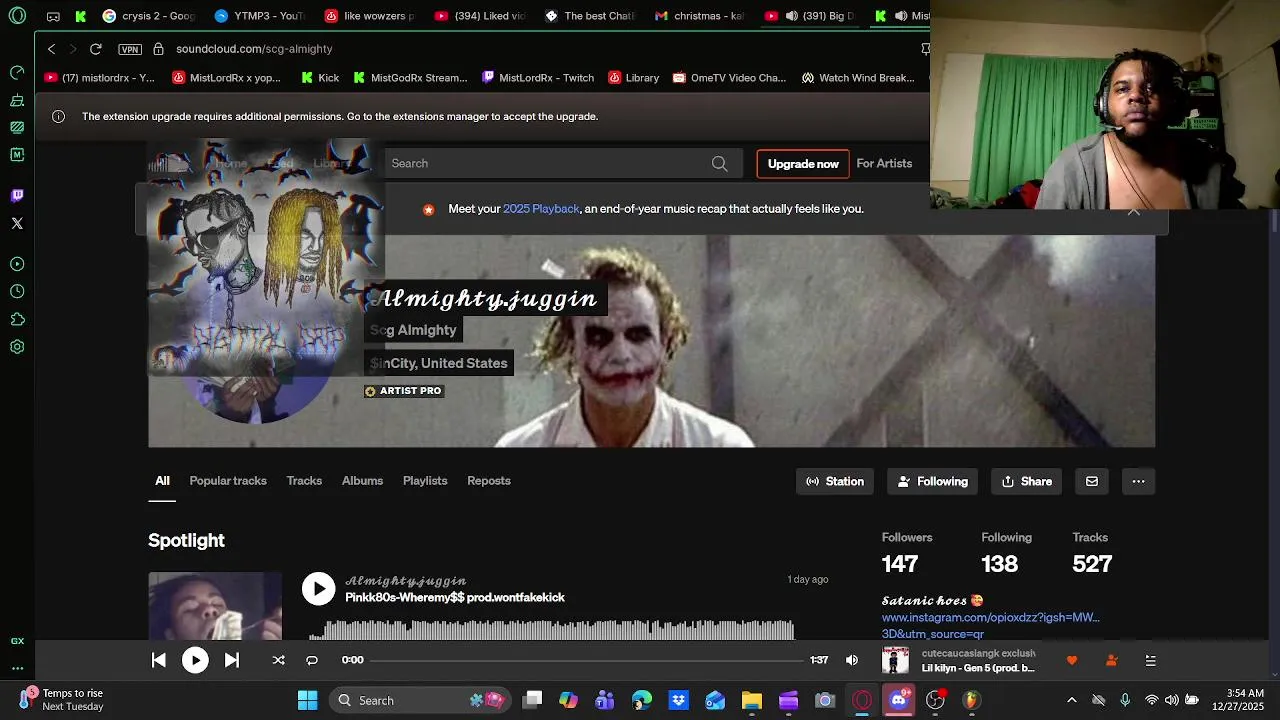Toggle shuffle in bottom player
This screenshot has width=1280, height=720.
click(x=279, y=660)
